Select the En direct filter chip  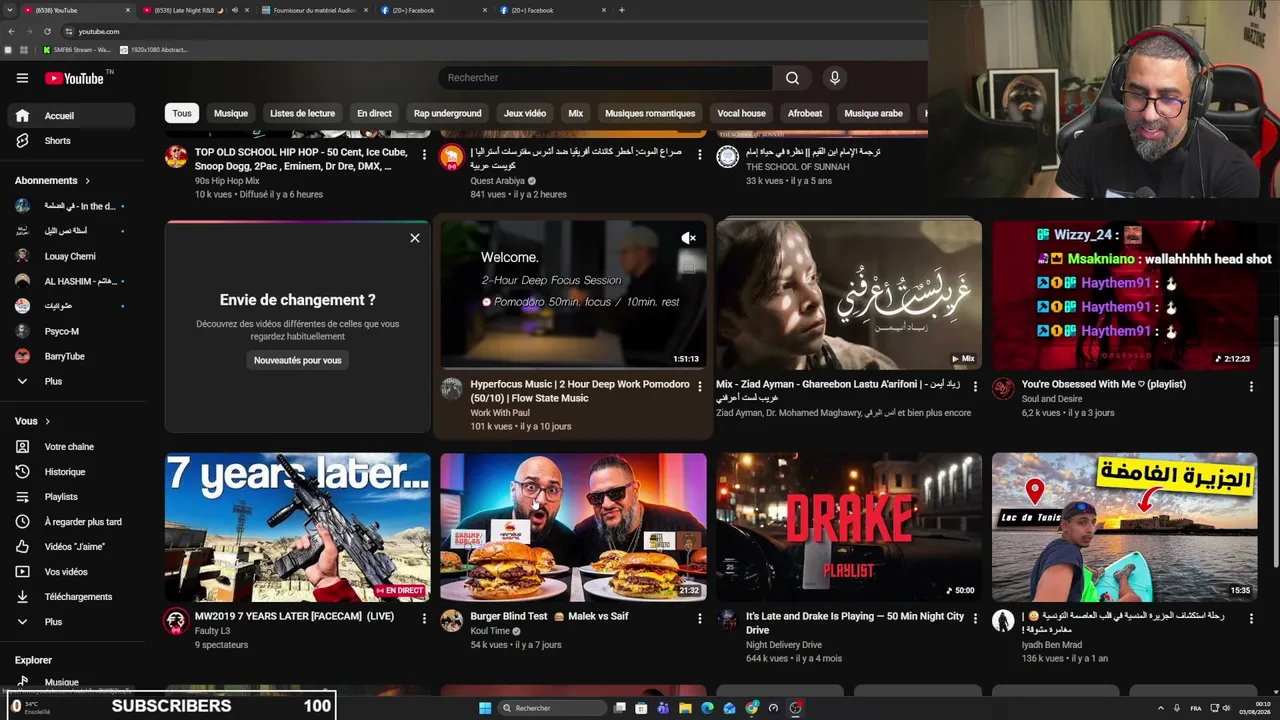[375, 113]
